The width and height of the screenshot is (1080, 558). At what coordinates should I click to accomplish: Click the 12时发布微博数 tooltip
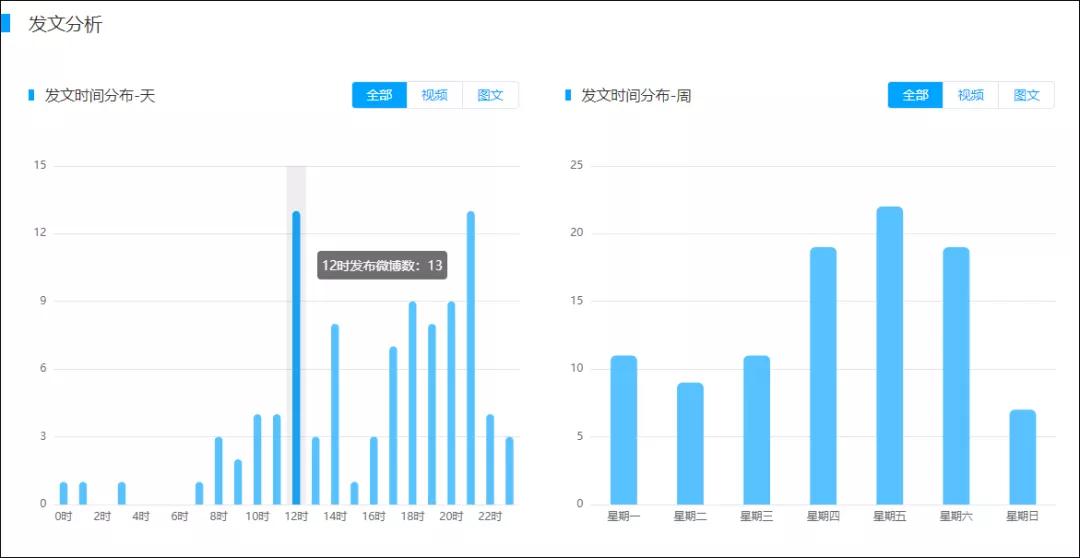382,265
